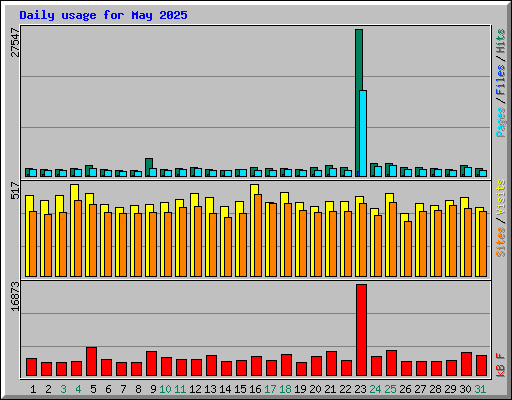Screen dimensions: 512x400
Task: Click the cyan files bar for day 23
Action: pyautogui.click(x=363, y=133)
